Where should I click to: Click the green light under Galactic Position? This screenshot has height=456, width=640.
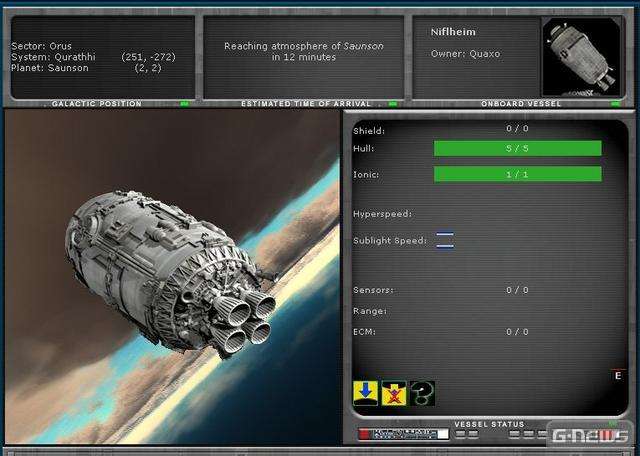pos(184,104)
